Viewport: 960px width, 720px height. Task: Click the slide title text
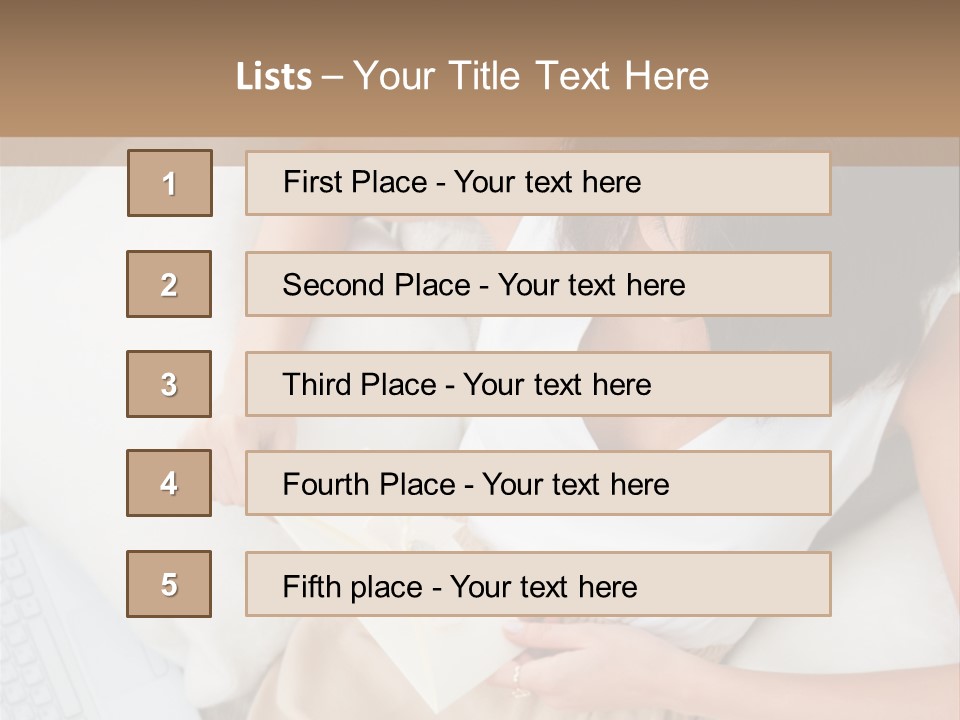472,76
